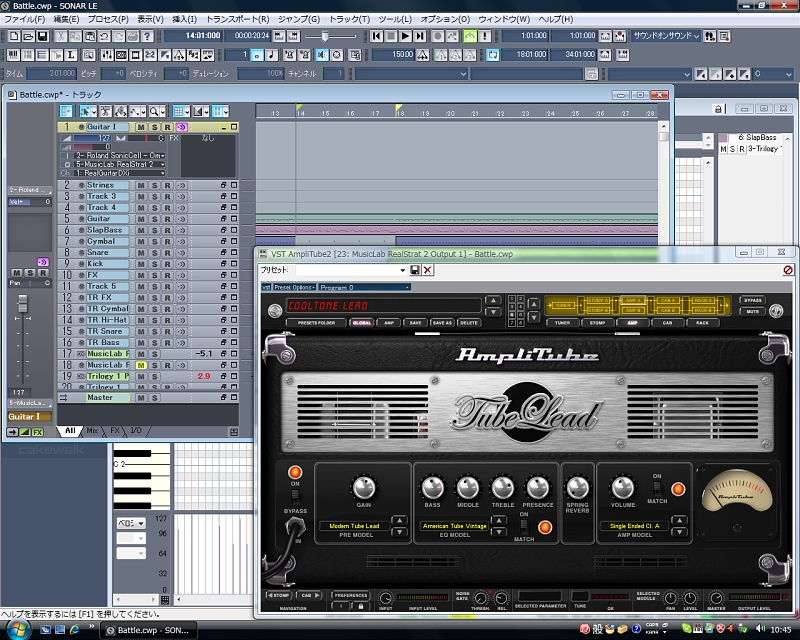
Task: Click the delete preset red X icon
Action: pyautogui.click(x=428, y=270)
